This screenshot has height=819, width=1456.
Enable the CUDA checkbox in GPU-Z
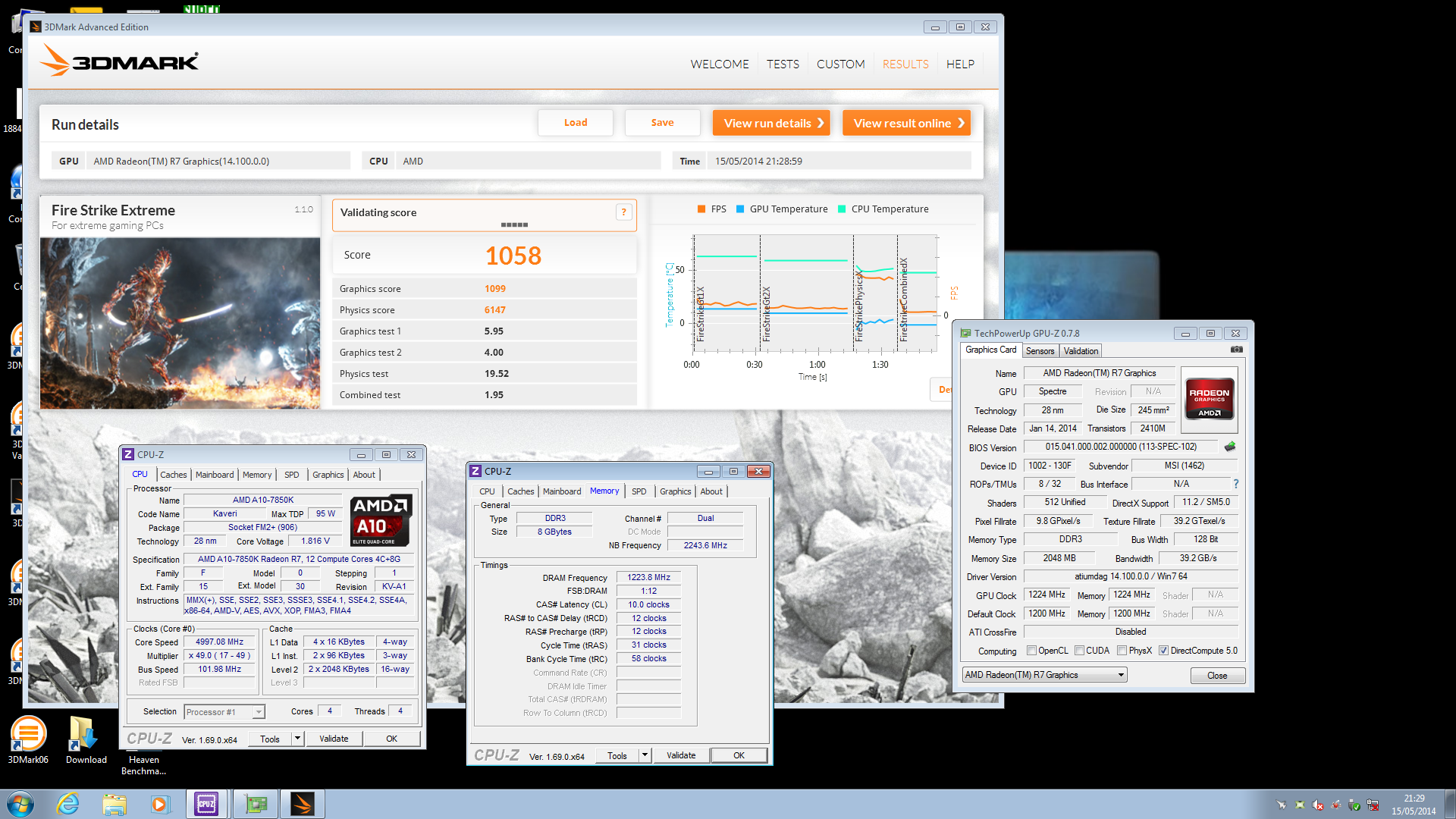click(x=1079, y=651)
